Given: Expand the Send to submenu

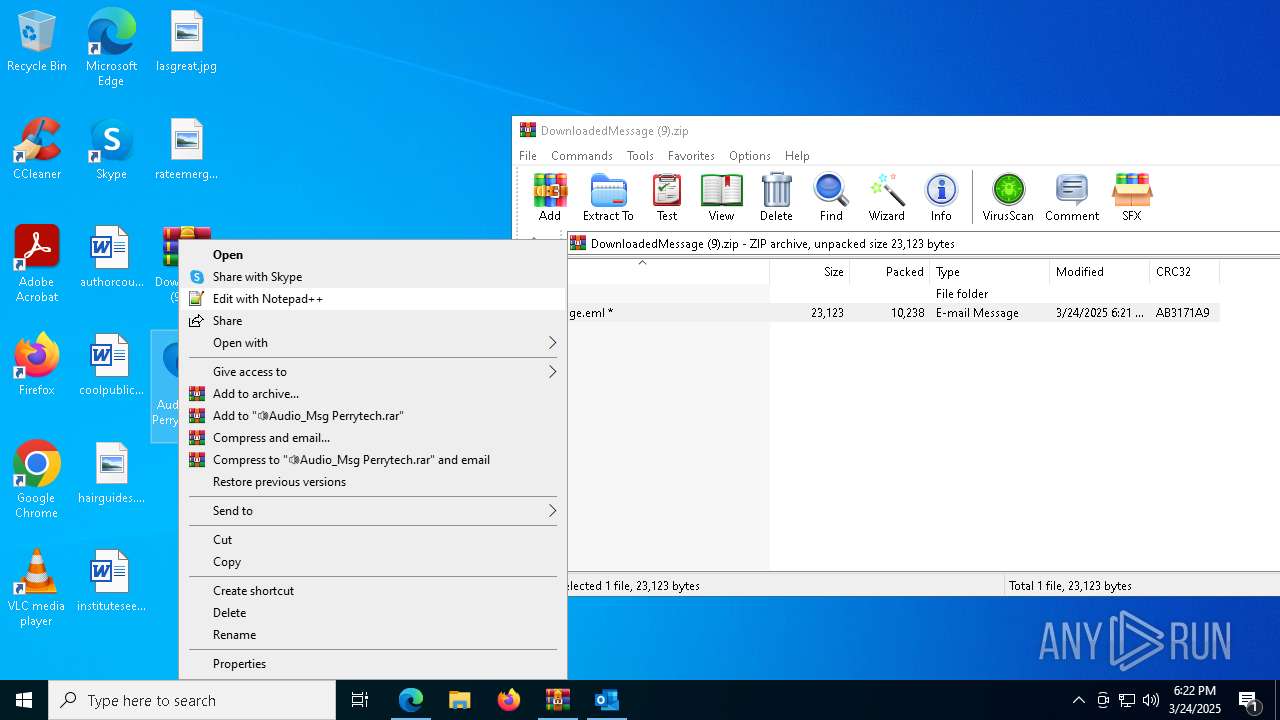Looking at the screenshot, I should click(x=373, y=511).
